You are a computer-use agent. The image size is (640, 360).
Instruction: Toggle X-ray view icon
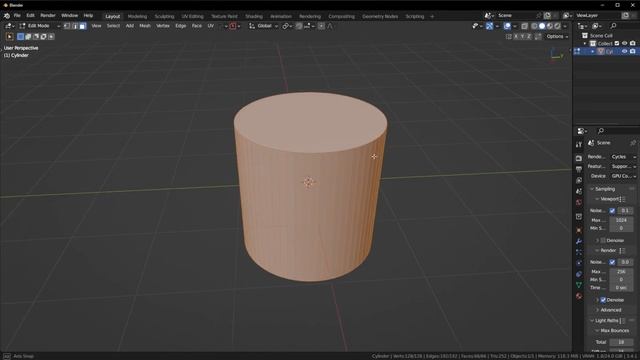coord(524,26)
